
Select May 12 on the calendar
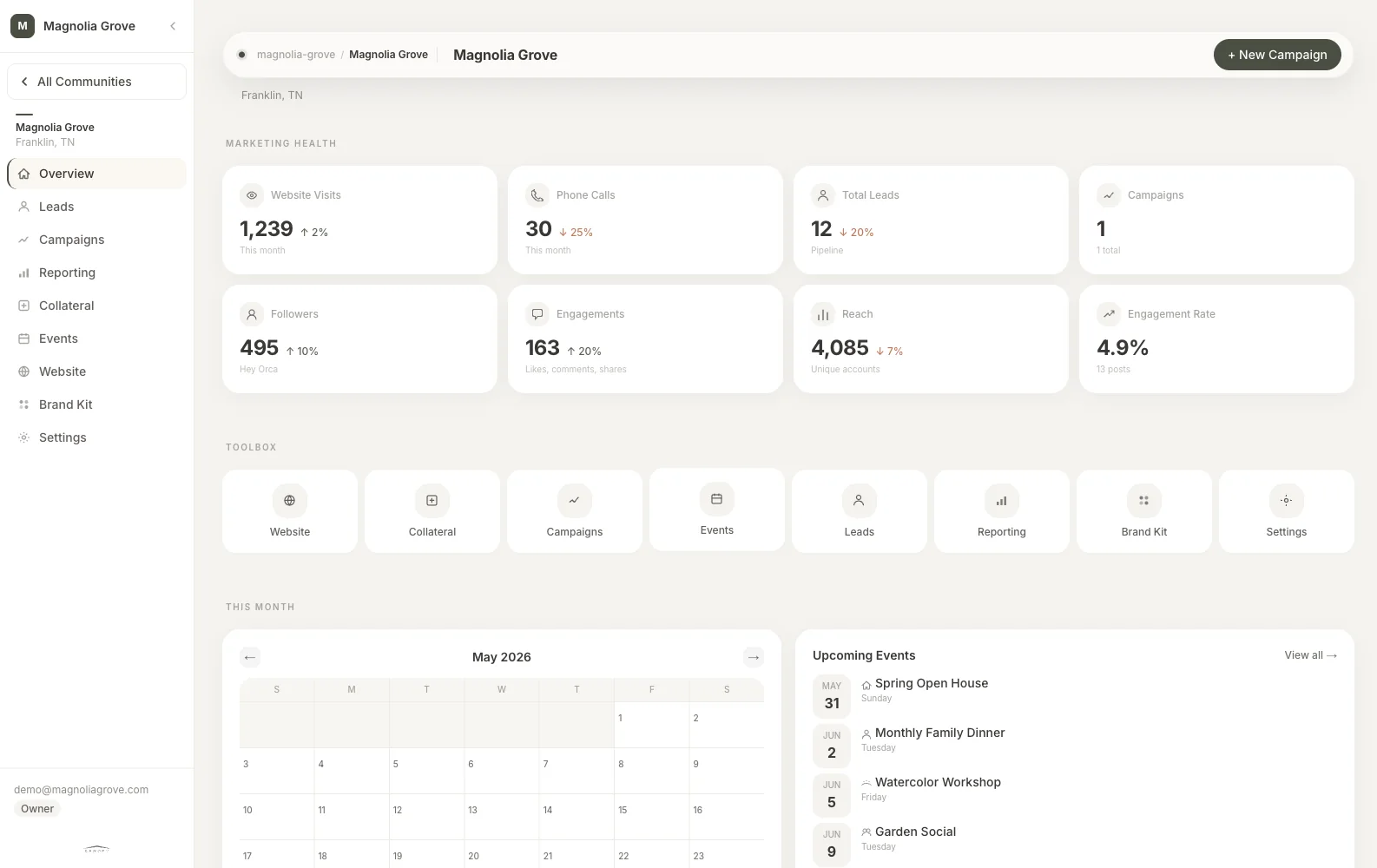[x=426, y=817]
